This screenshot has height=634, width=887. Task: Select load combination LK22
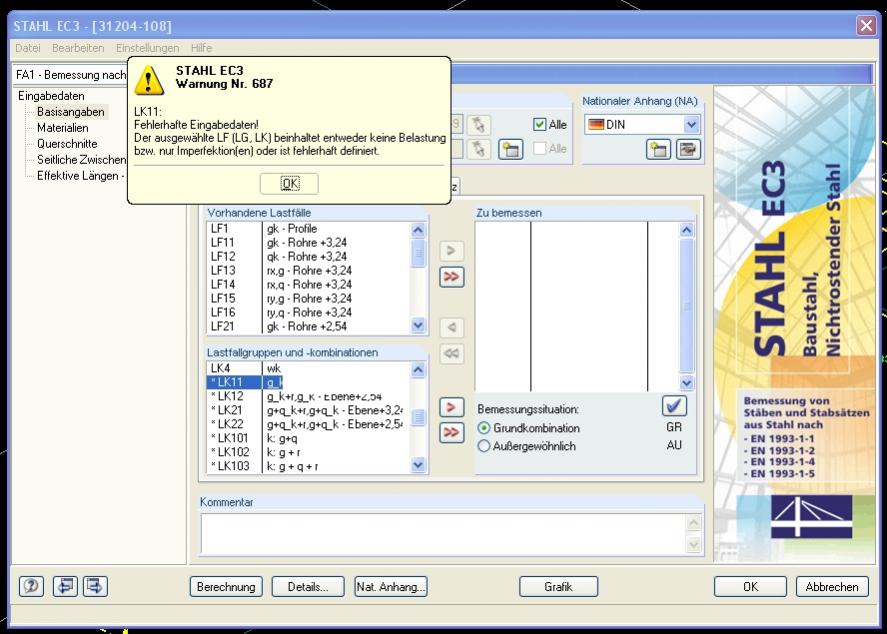(x=309, y=424)
